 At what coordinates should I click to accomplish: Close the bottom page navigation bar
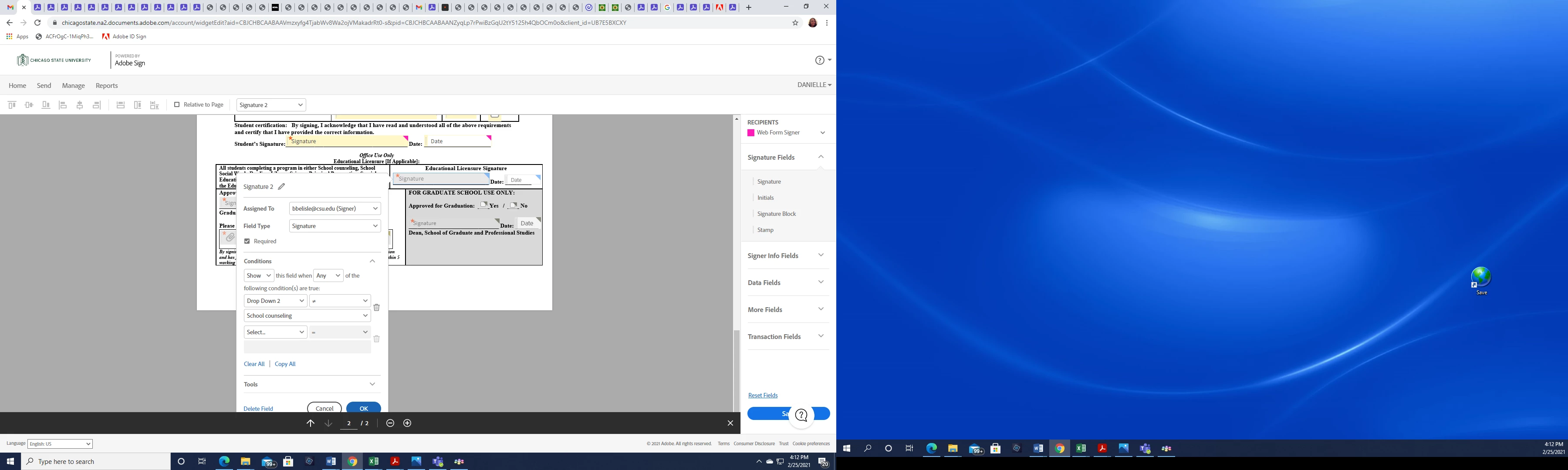pyautogui.click(x=730, y=423)
